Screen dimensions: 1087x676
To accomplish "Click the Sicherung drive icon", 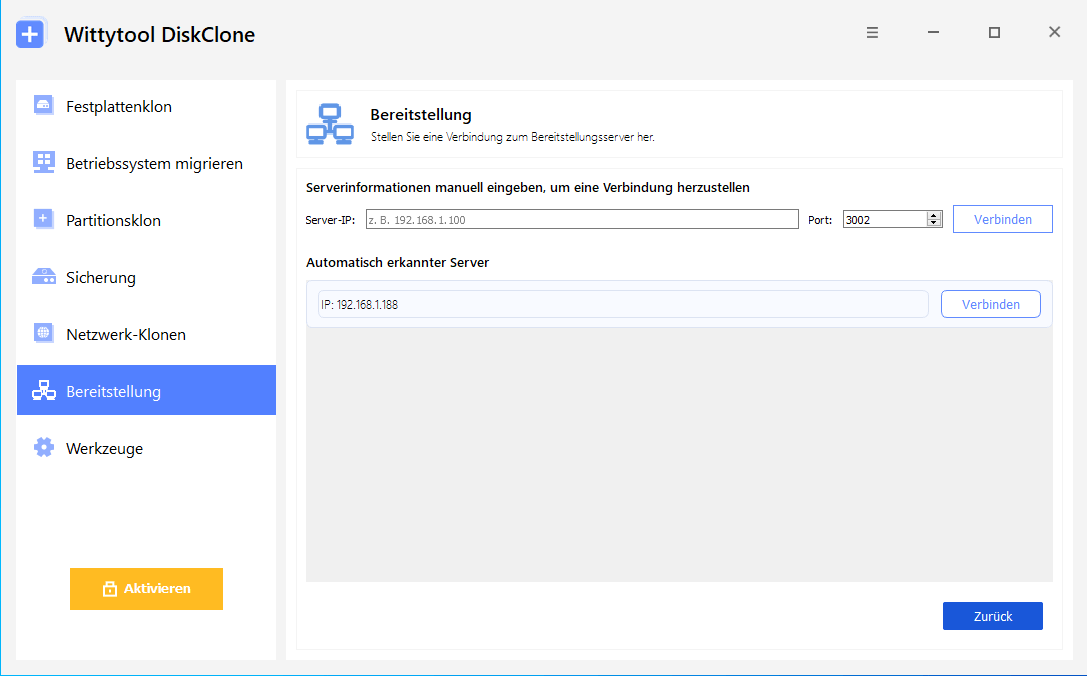I will 43,277.
